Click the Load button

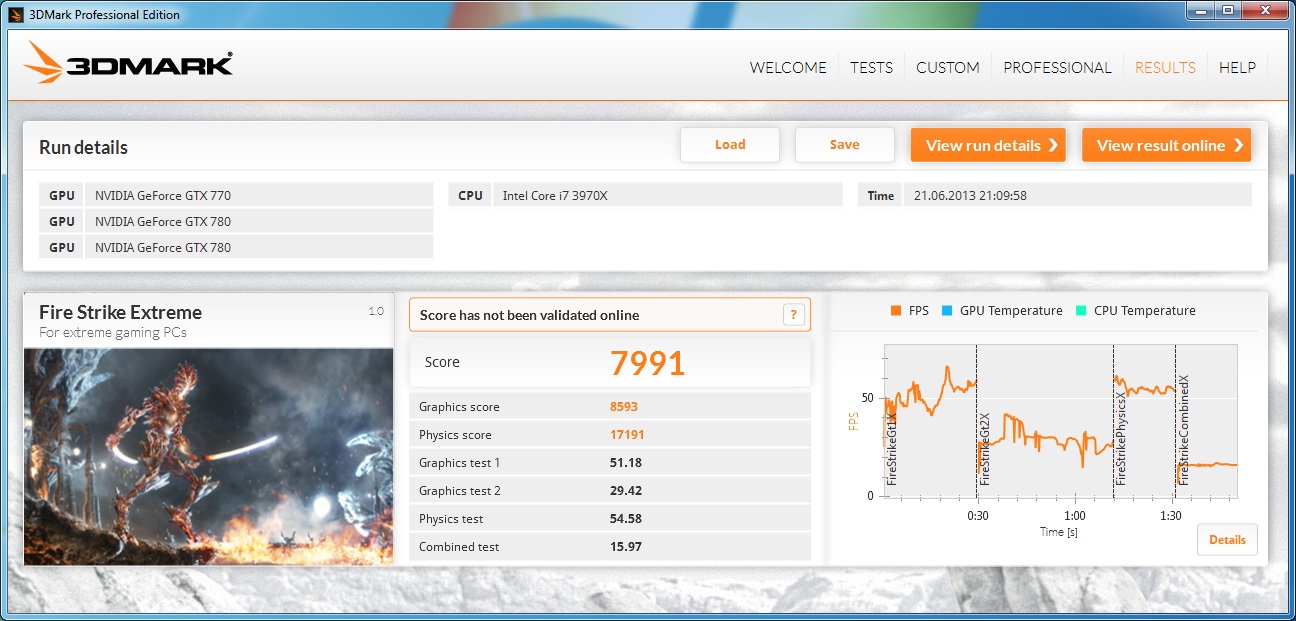click(x=730, y=145)
